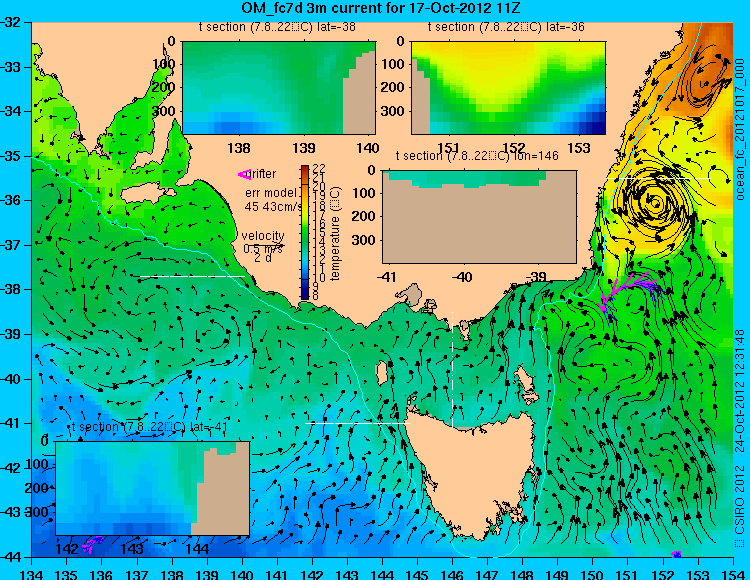Click the '-40' tick of the lon=146 section
This screenshot has height=580, width=750.
pos(463,276)
